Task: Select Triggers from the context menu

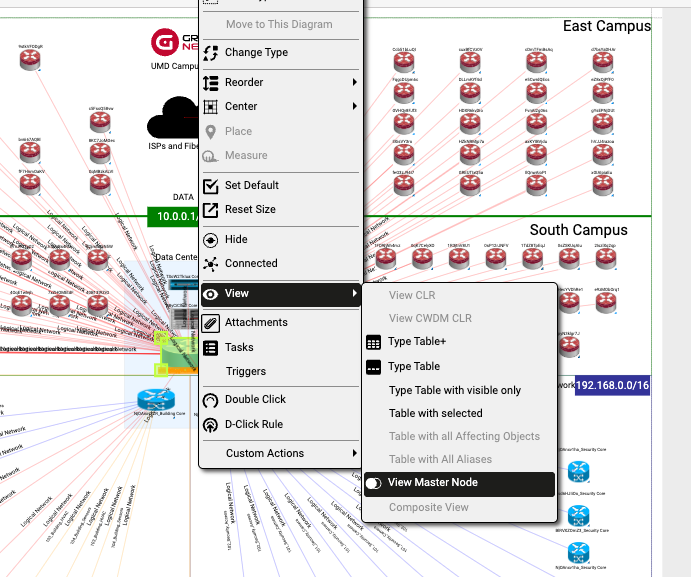Action: (245, 372)
